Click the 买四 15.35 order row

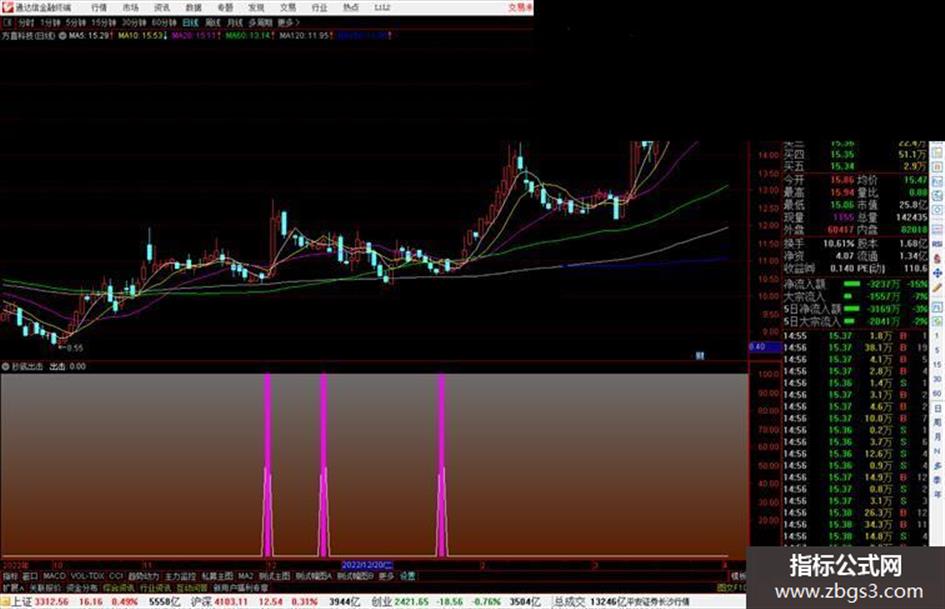point(855,155)
